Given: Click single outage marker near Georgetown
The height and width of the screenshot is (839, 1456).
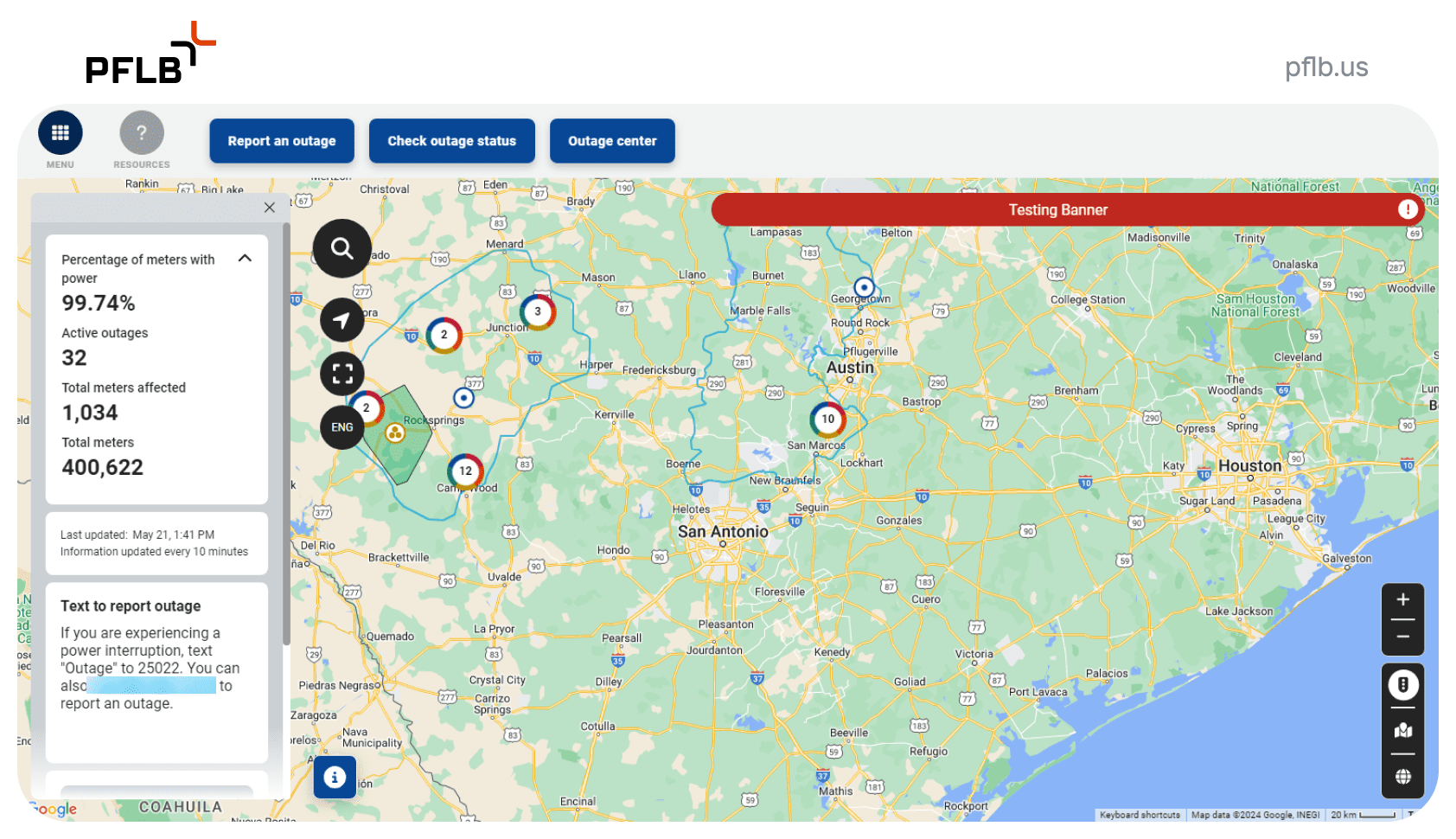Looking at the screenshot, I should (x=864, y=288).
